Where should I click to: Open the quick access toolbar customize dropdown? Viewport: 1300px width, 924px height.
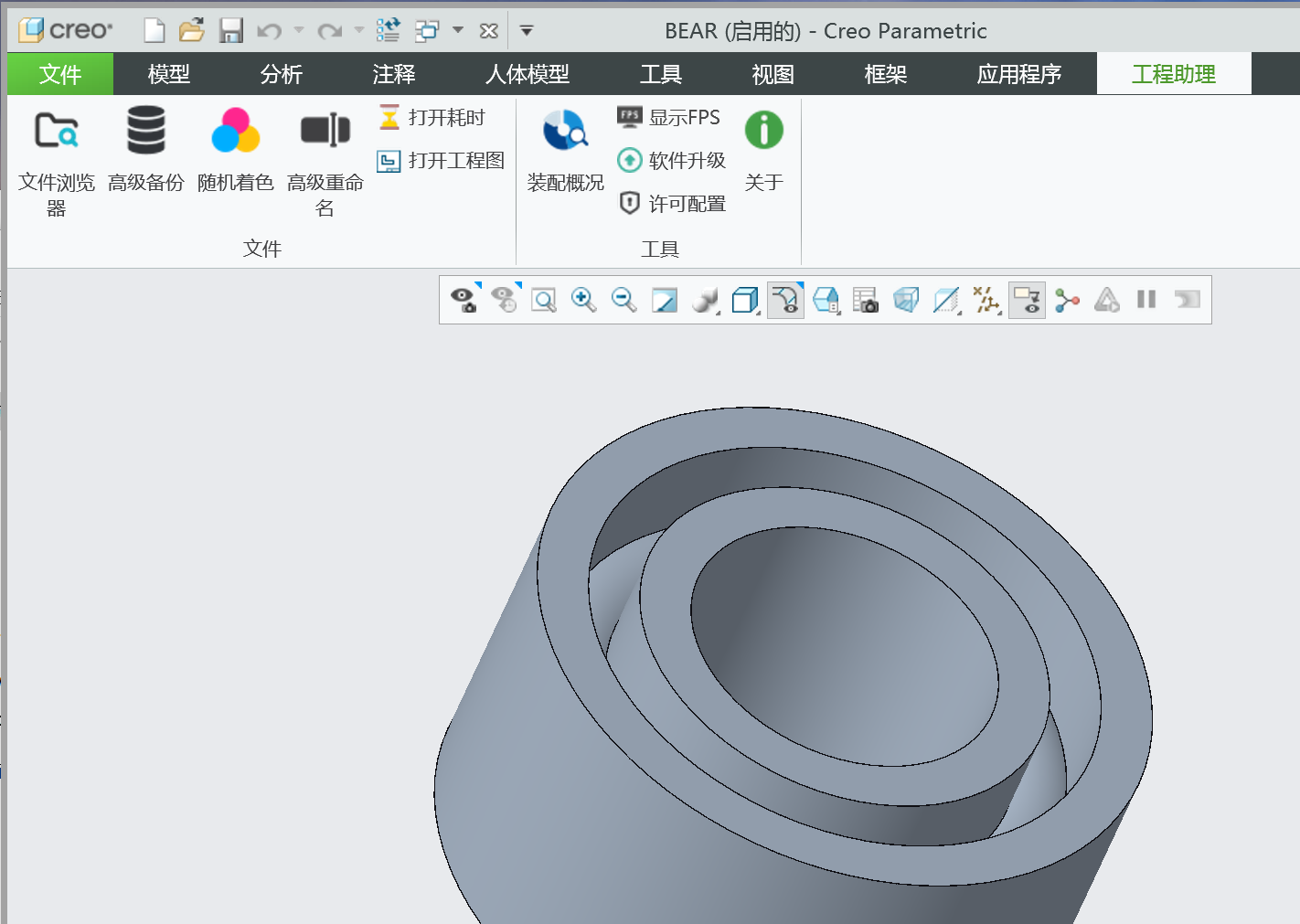527,30
